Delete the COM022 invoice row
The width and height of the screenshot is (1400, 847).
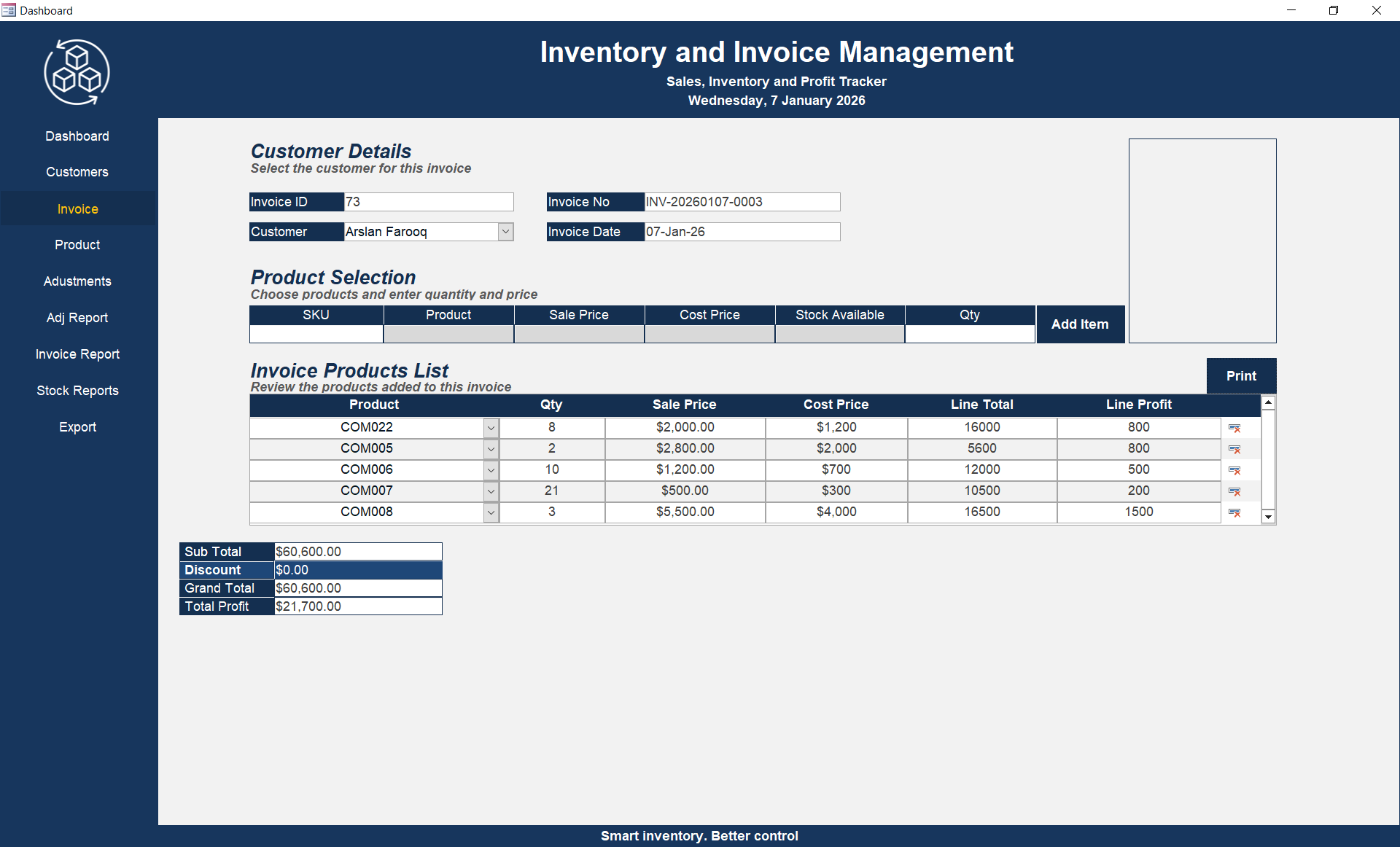tap(1234, 428)
